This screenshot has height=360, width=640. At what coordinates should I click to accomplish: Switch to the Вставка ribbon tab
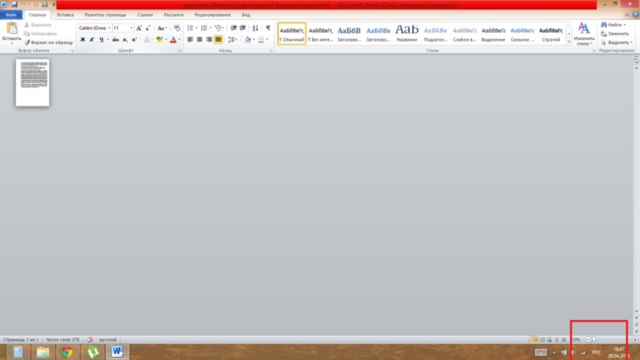(65, 15)
